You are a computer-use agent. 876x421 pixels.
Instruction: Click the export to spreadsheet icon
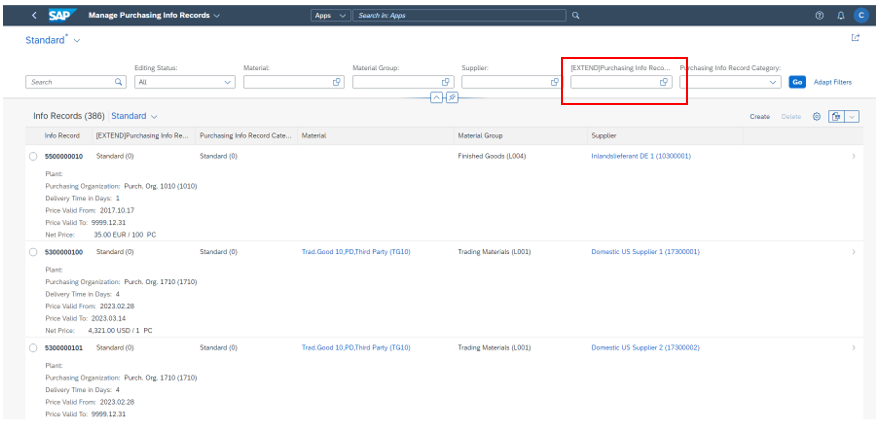836,117
